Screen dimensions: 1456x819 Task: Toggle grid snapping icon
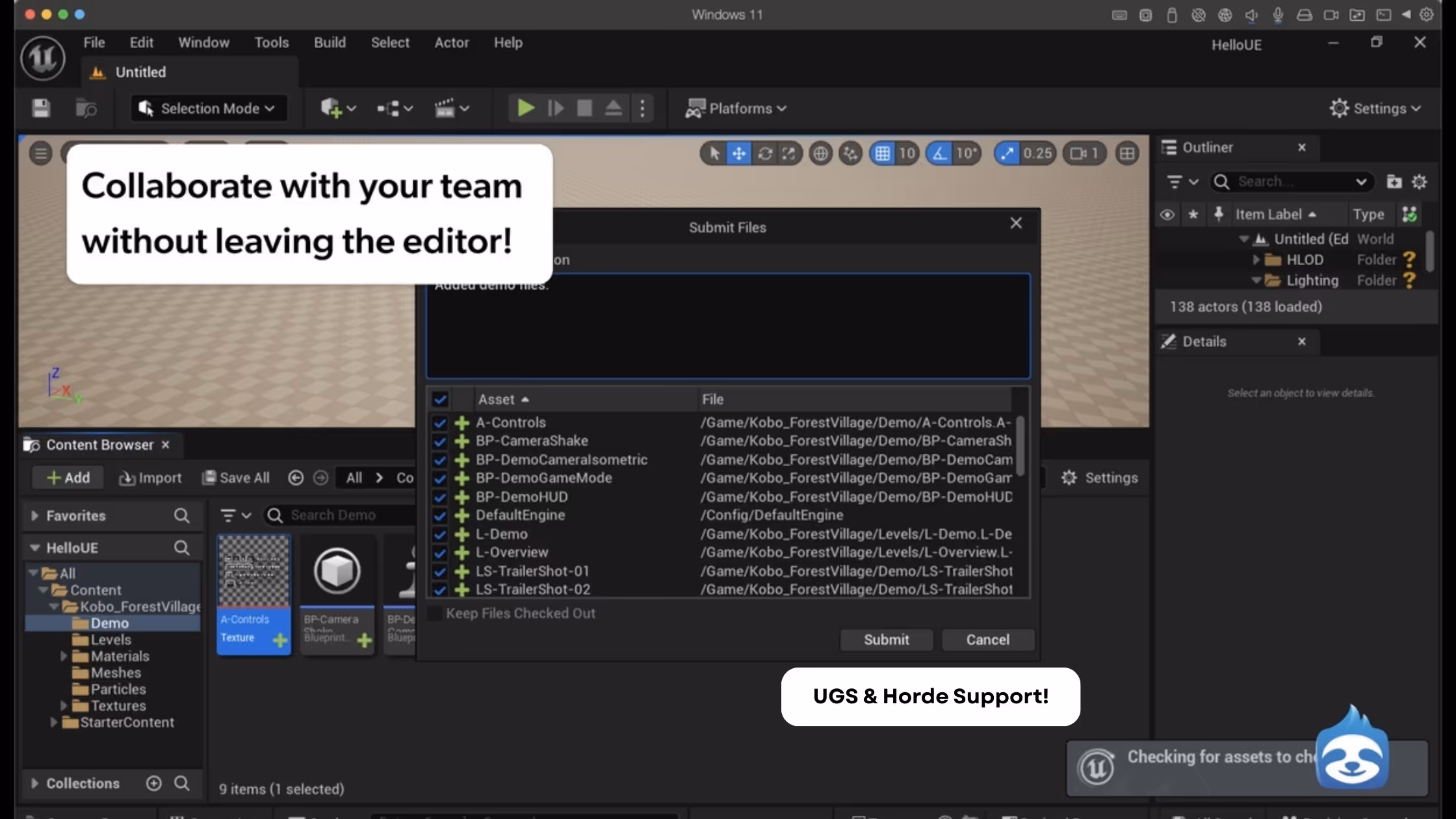tap(882, 153)
